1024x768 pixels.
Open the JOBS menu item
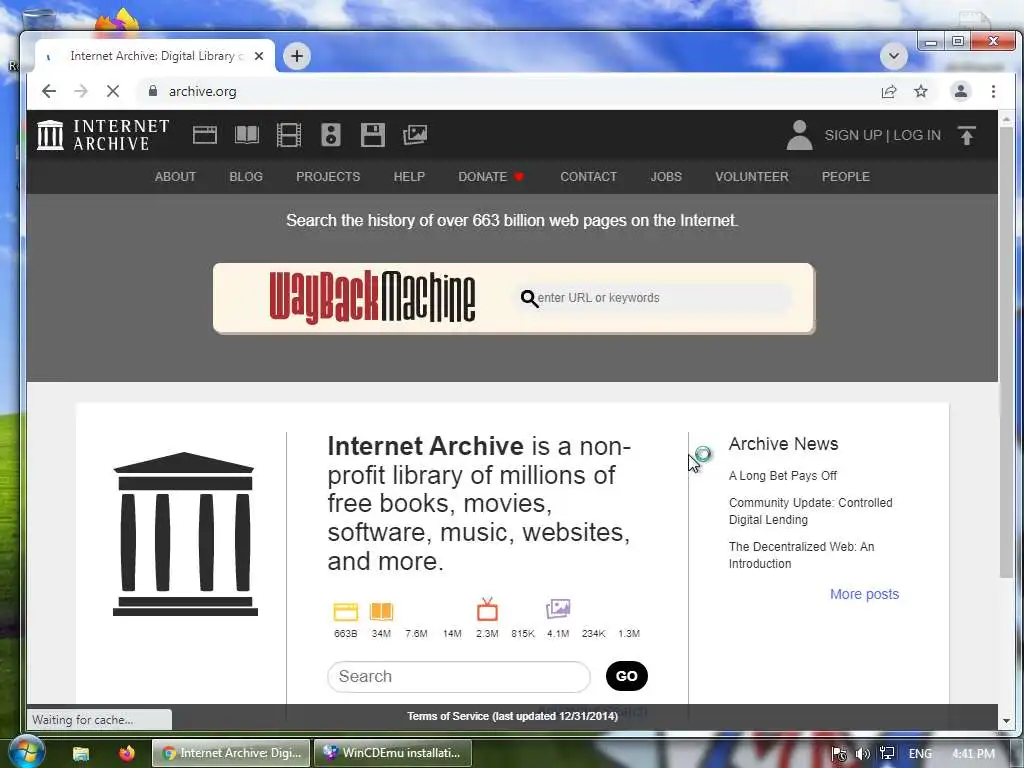(666, 176)
